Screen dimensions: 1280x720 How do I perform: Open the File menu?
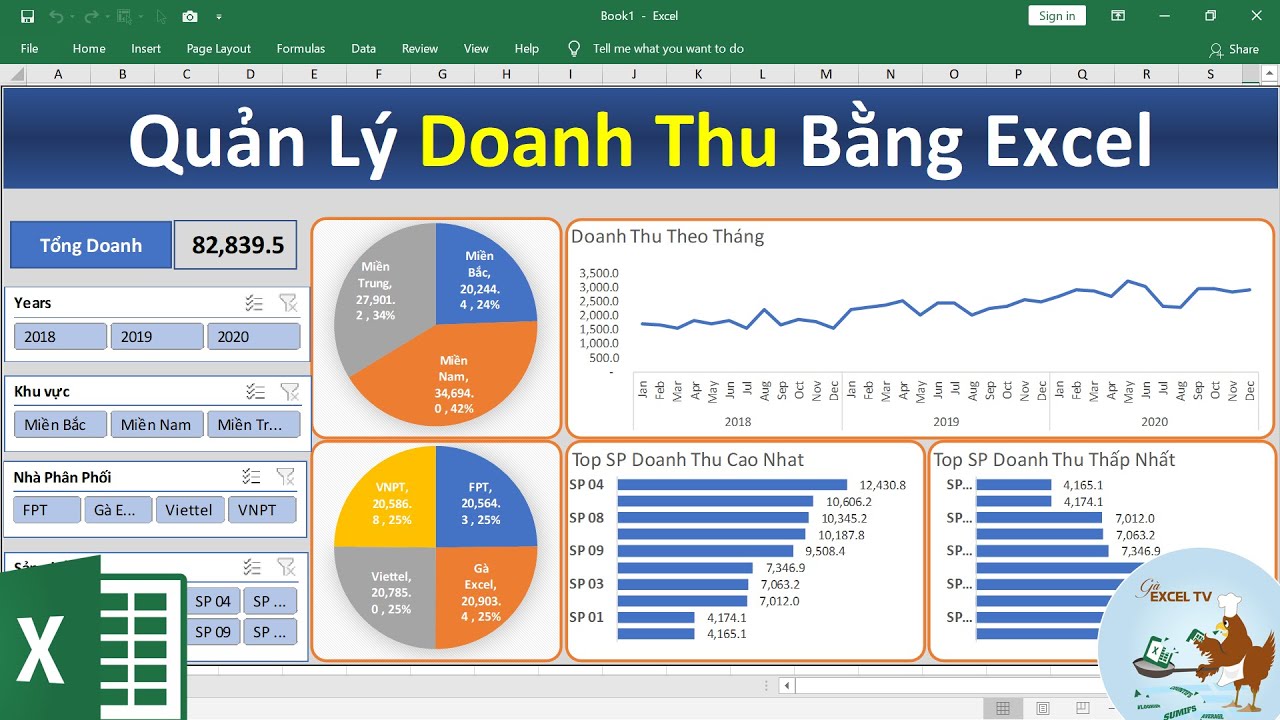coord(30,49)
